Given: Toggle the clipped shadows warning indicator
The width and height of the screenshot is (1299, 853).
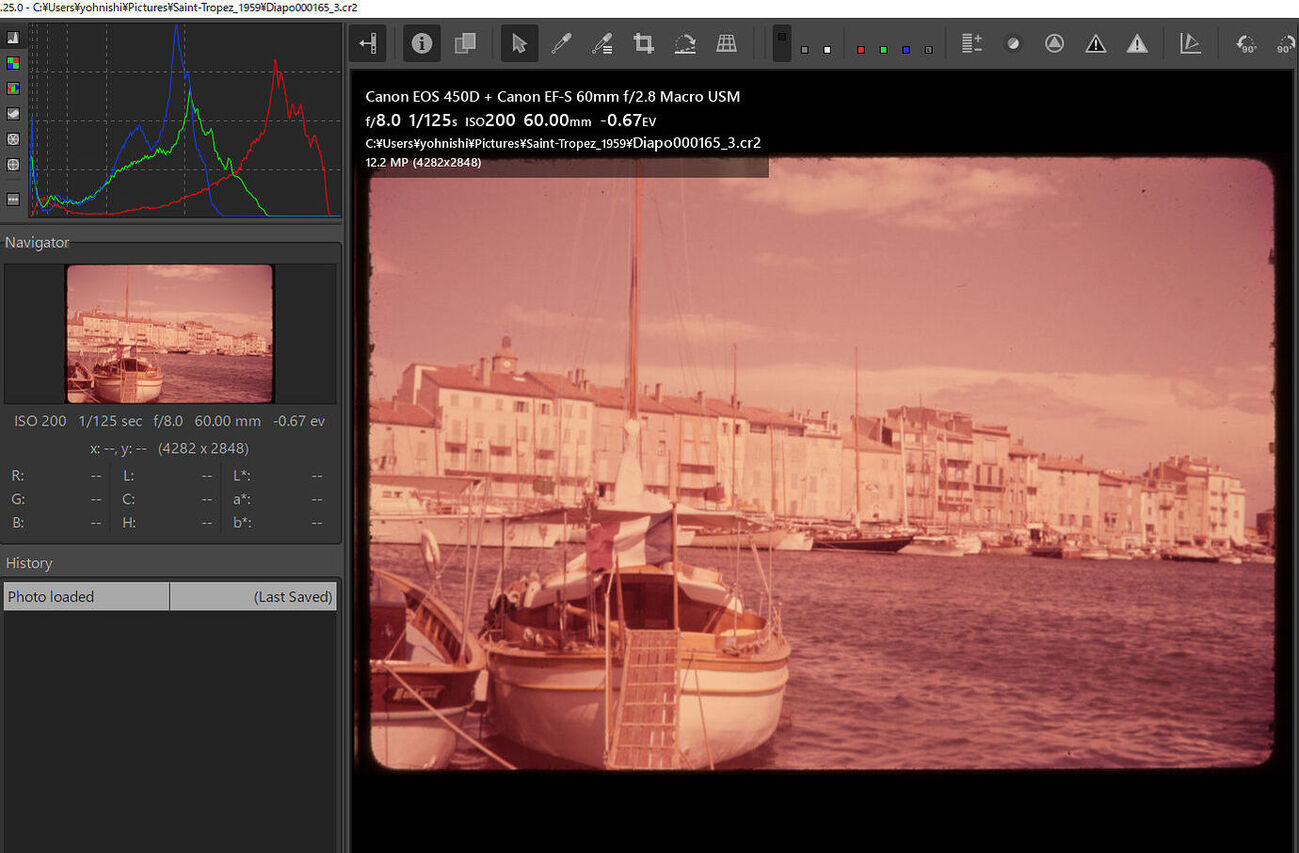Looking at the screenshot, I should [1096, 43].
